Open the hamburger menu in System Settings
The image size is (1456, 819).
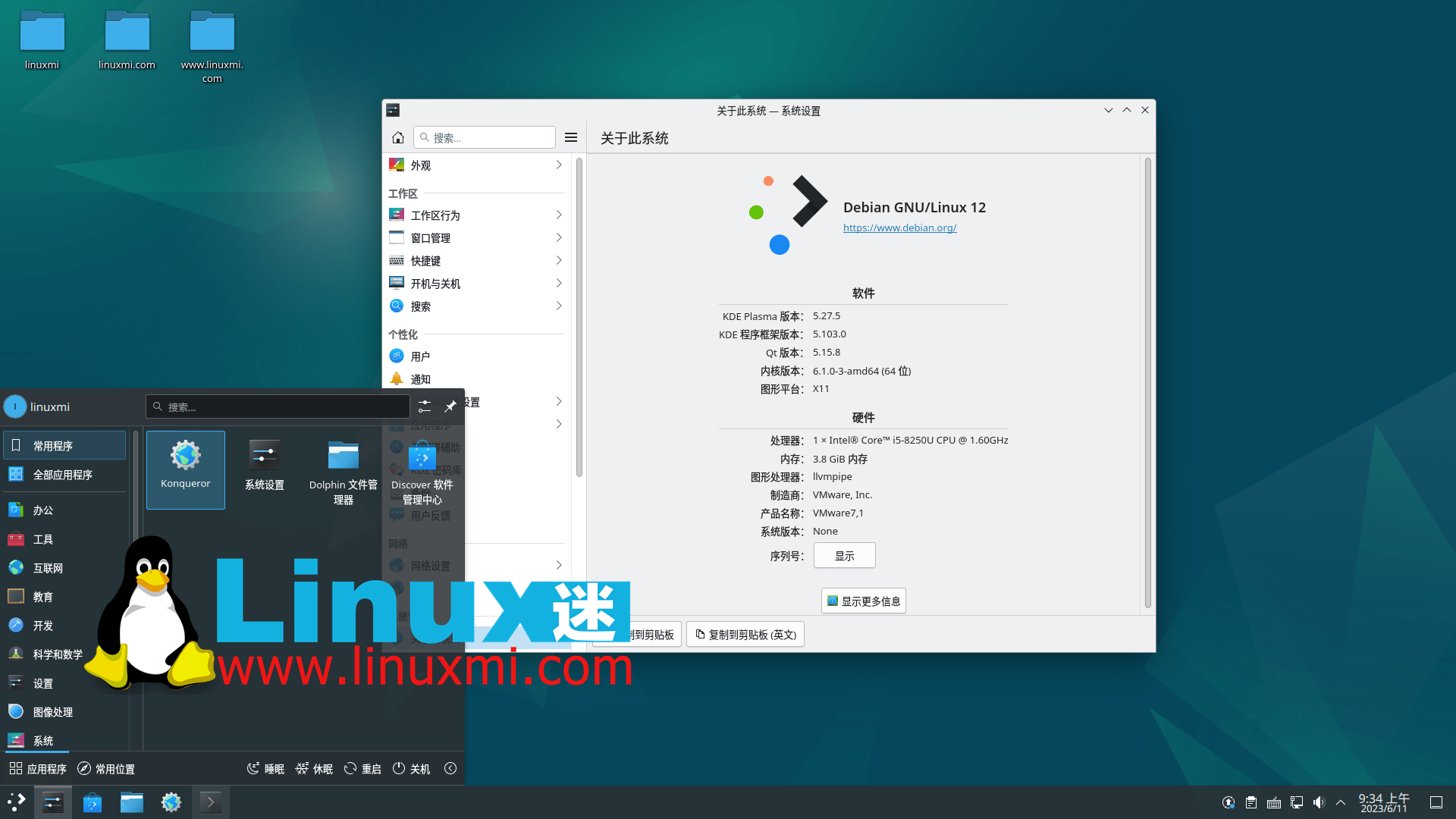[571, 137]
